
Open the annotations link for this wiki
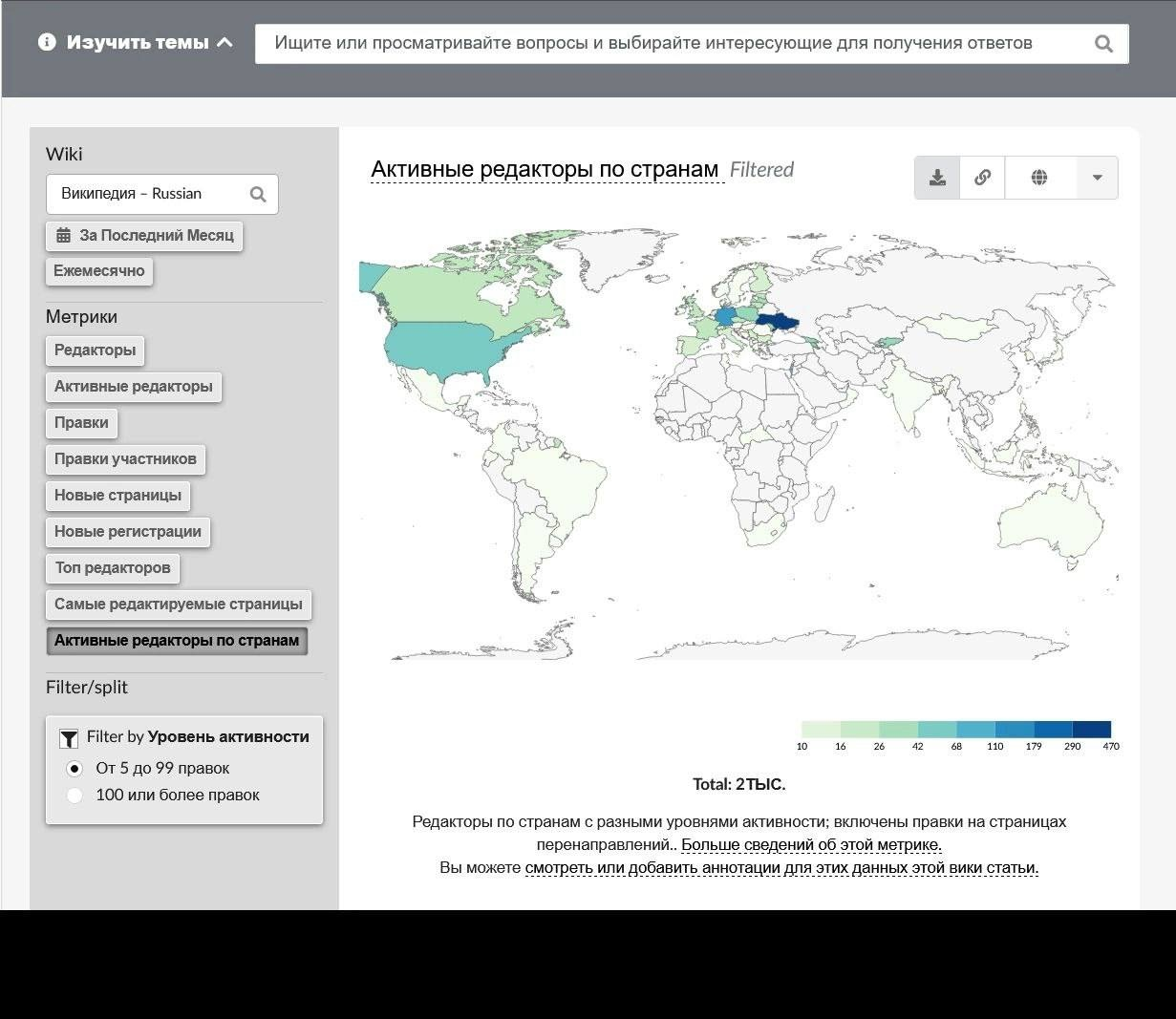(x=780, y=868)
